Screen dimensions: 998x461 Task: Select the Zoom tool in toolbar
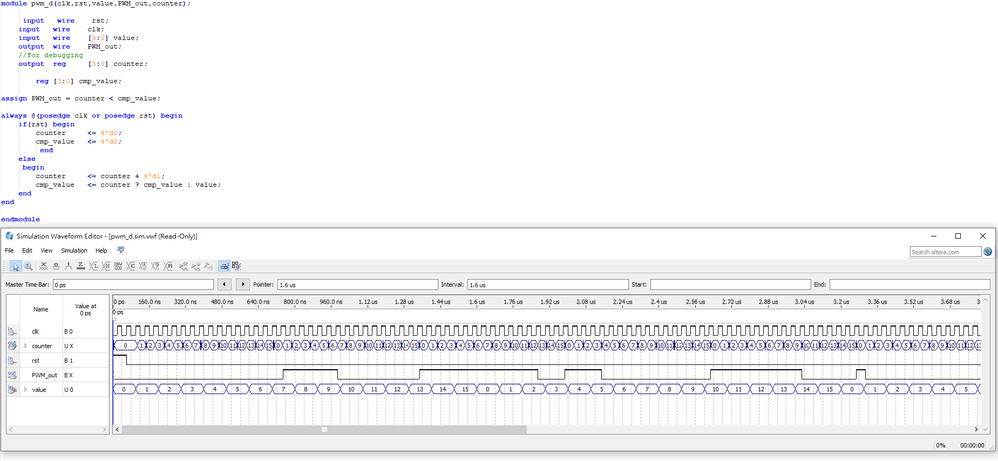click(x=28, y=266)
